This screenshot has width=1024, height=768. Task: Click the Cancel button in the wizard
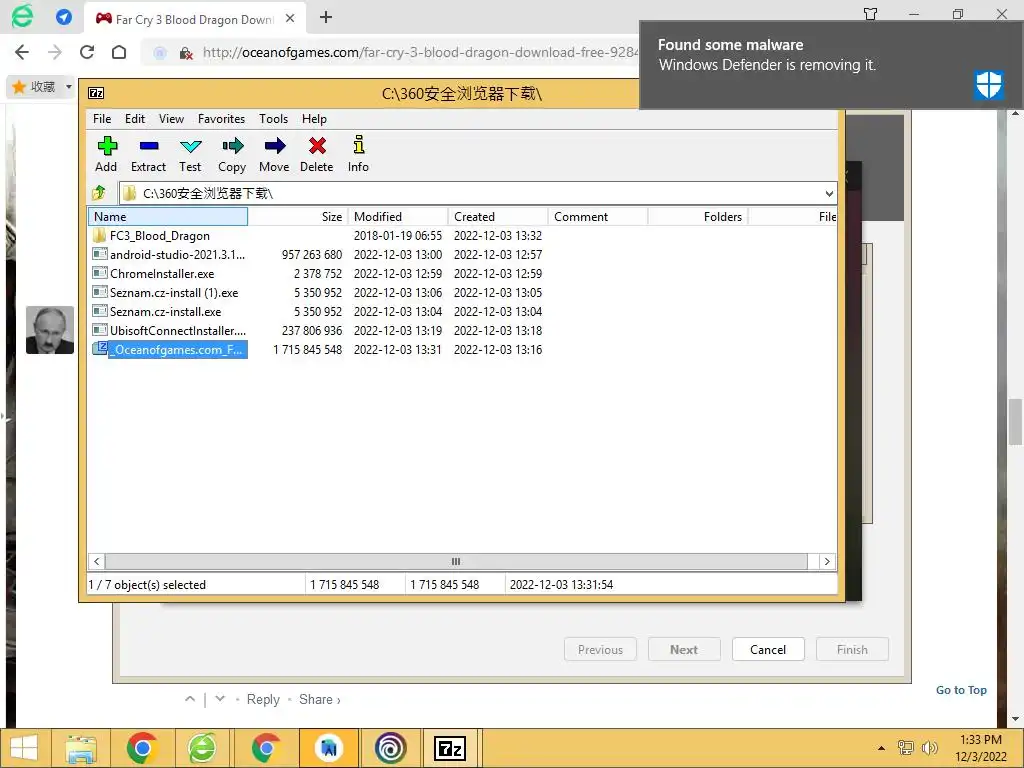click(768, 649)
